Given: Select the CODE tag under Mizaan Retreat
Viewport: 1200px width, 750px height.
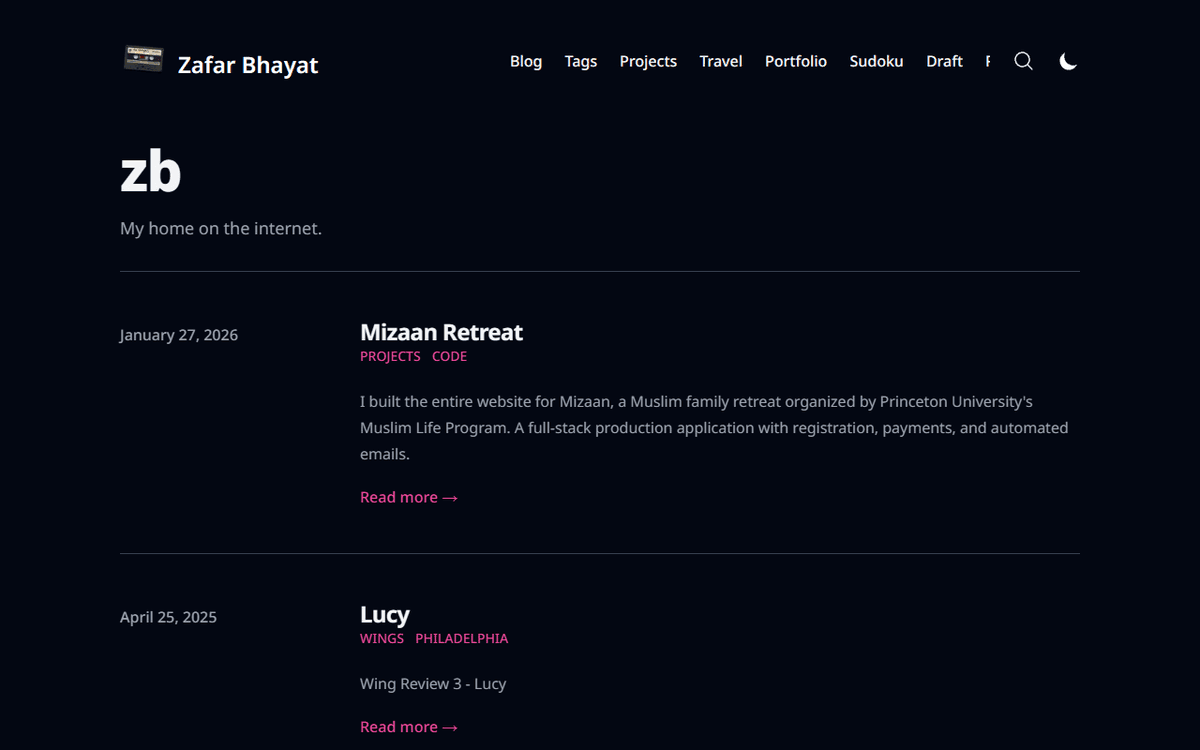Looking at the screenshot, I should (449, 356).
